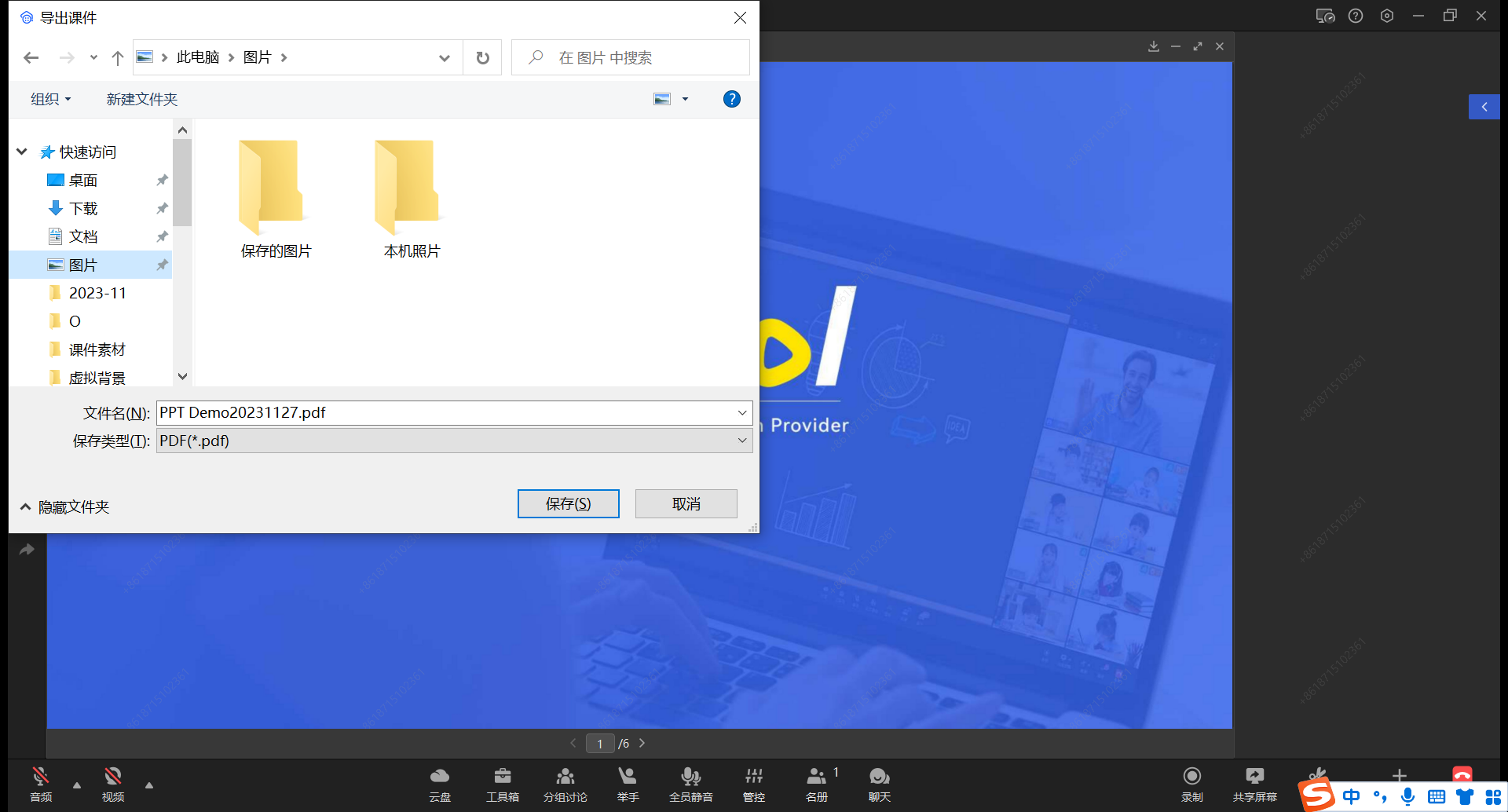The width and height of the screenshot is (1508, 812).
Task: Expand the 保存类型 file type dropdown
Action: coord(741,441)
